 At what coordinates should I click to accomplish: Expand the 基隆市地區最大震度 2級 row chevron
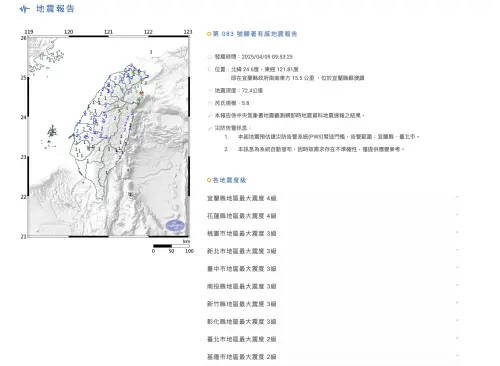tap(457, 356)
